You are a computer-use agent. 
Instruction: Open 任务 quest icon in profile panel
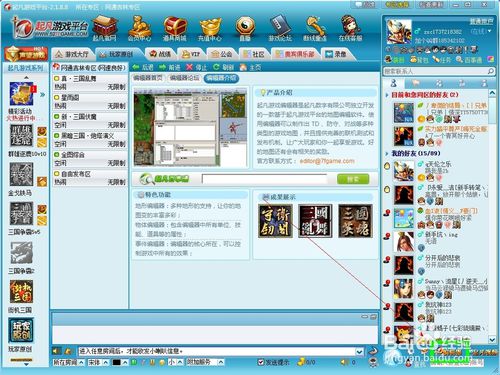click(442, 60)
